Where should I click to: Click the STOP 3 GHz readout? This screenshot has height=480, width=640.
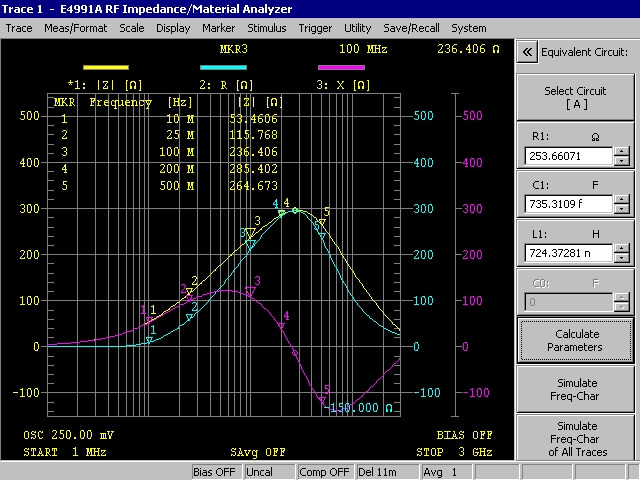pos(454,452)
